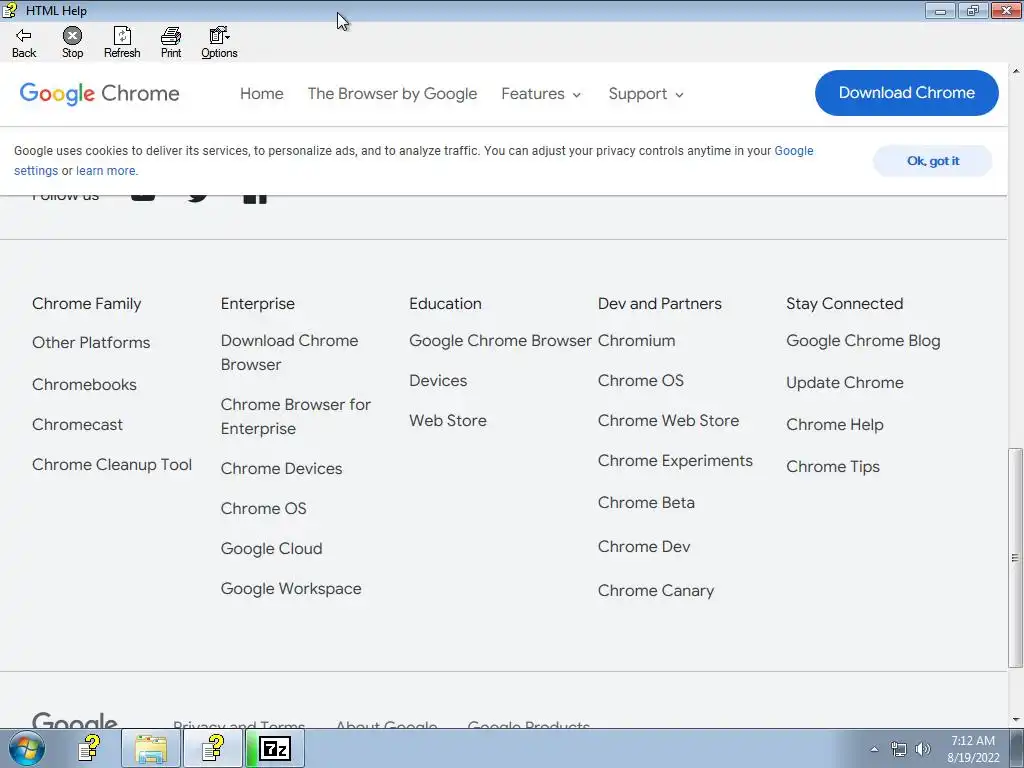Click the scrollbar down arrow
Screen dimensions: 1024x768
point(1016,720)
